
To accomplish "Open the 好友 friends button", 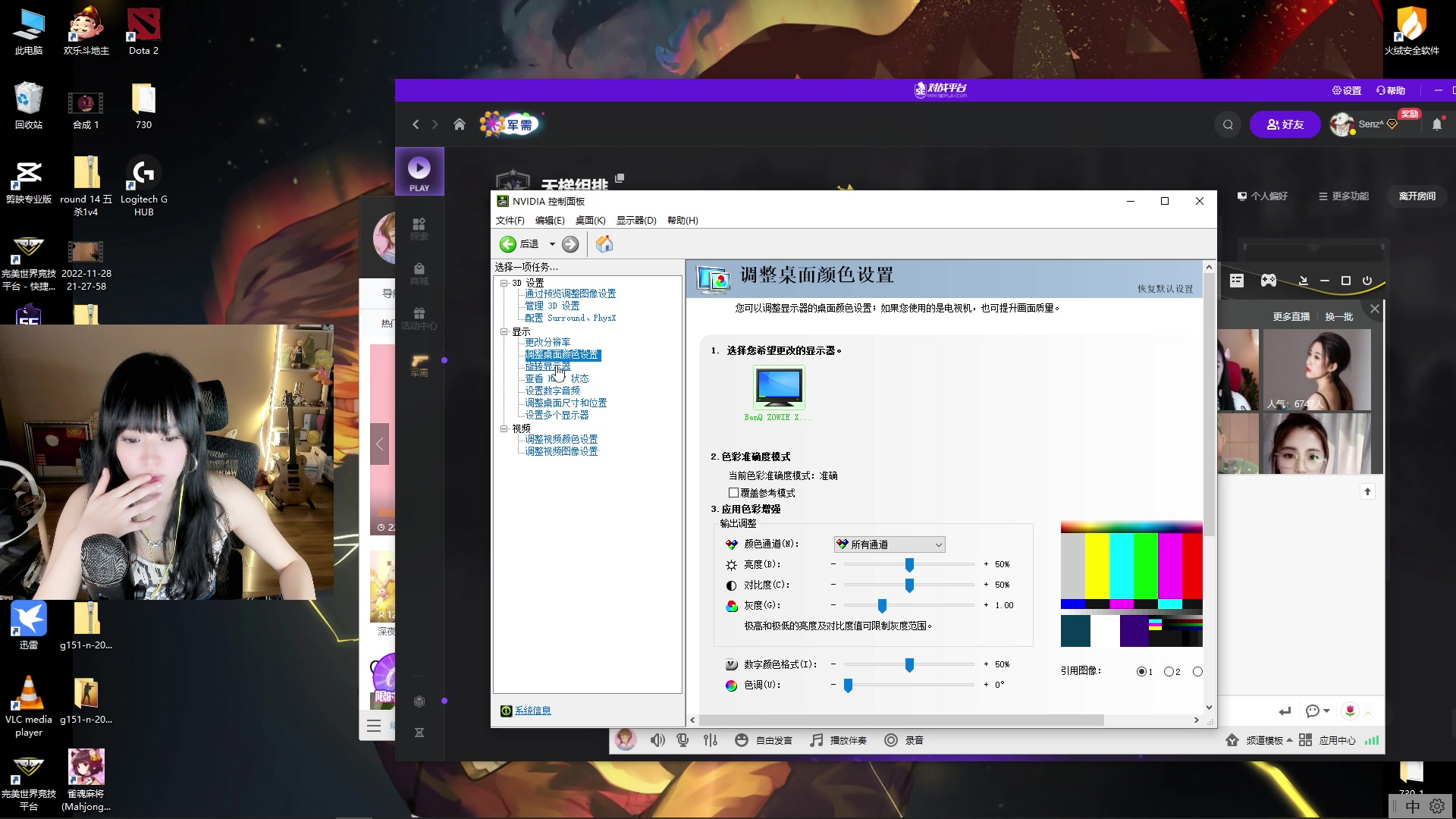I will [1285, 124].
